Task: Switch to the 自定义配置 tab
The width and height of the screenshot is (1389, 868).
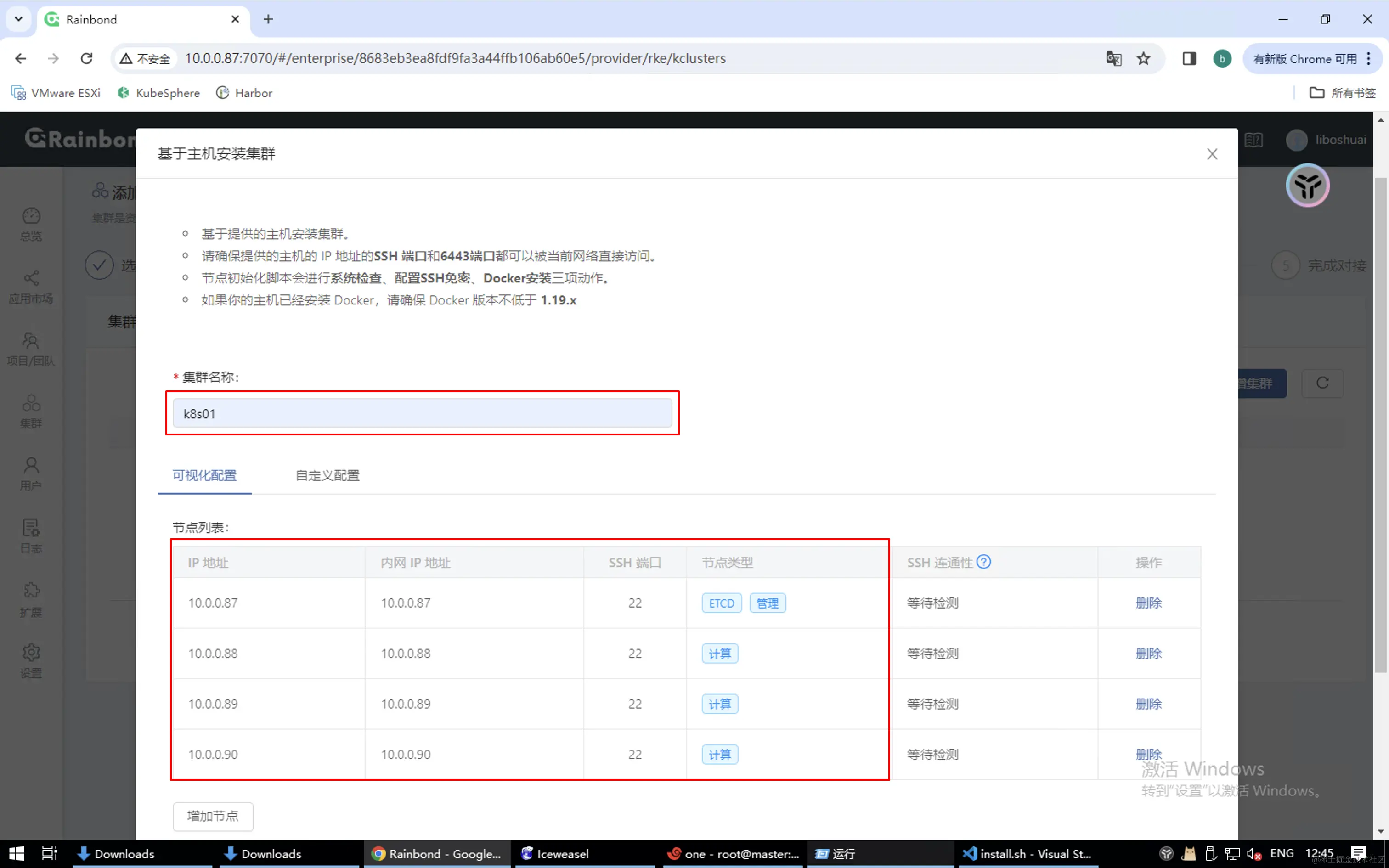Action: point(327,475)
